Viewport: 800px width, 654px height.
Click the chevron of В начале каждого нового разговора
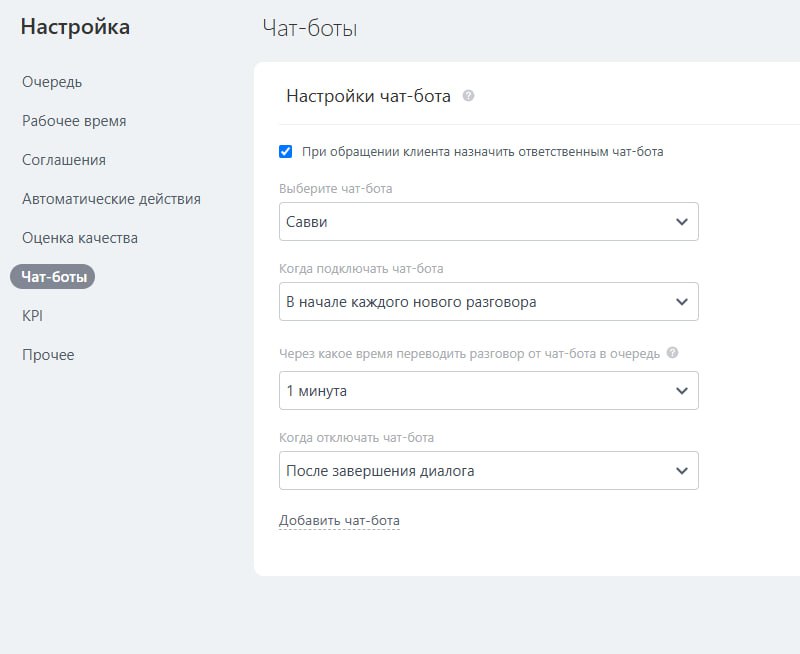tap(682, 302)
